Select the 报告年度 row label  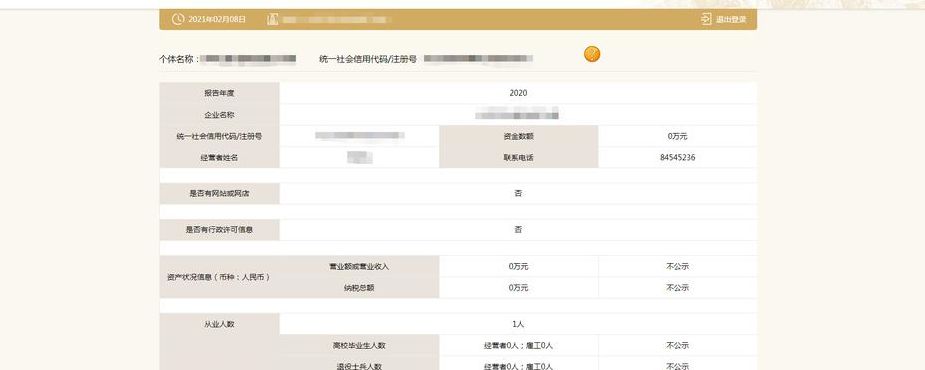(x=219, y=93)
